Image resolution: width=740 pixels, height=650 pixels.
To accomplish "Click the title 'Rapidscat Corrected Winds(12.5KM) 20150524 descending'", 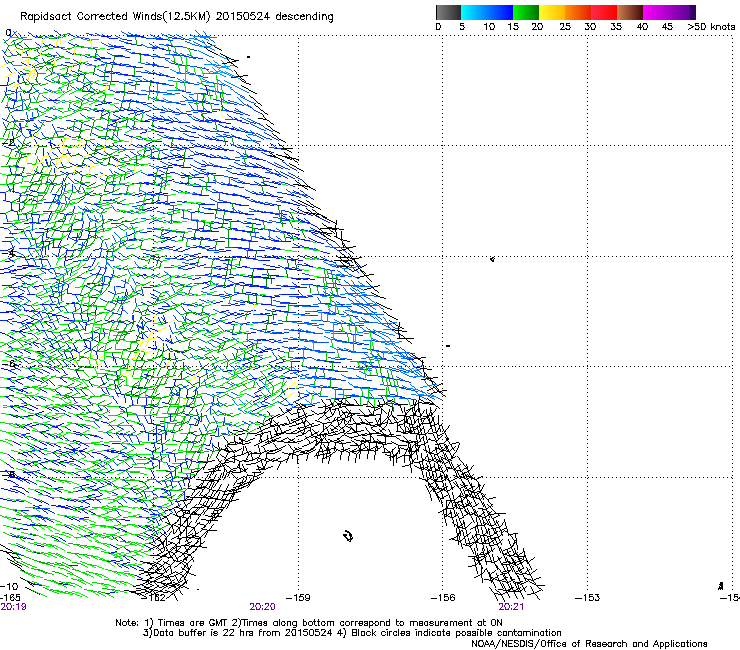I will pos(177,17).
